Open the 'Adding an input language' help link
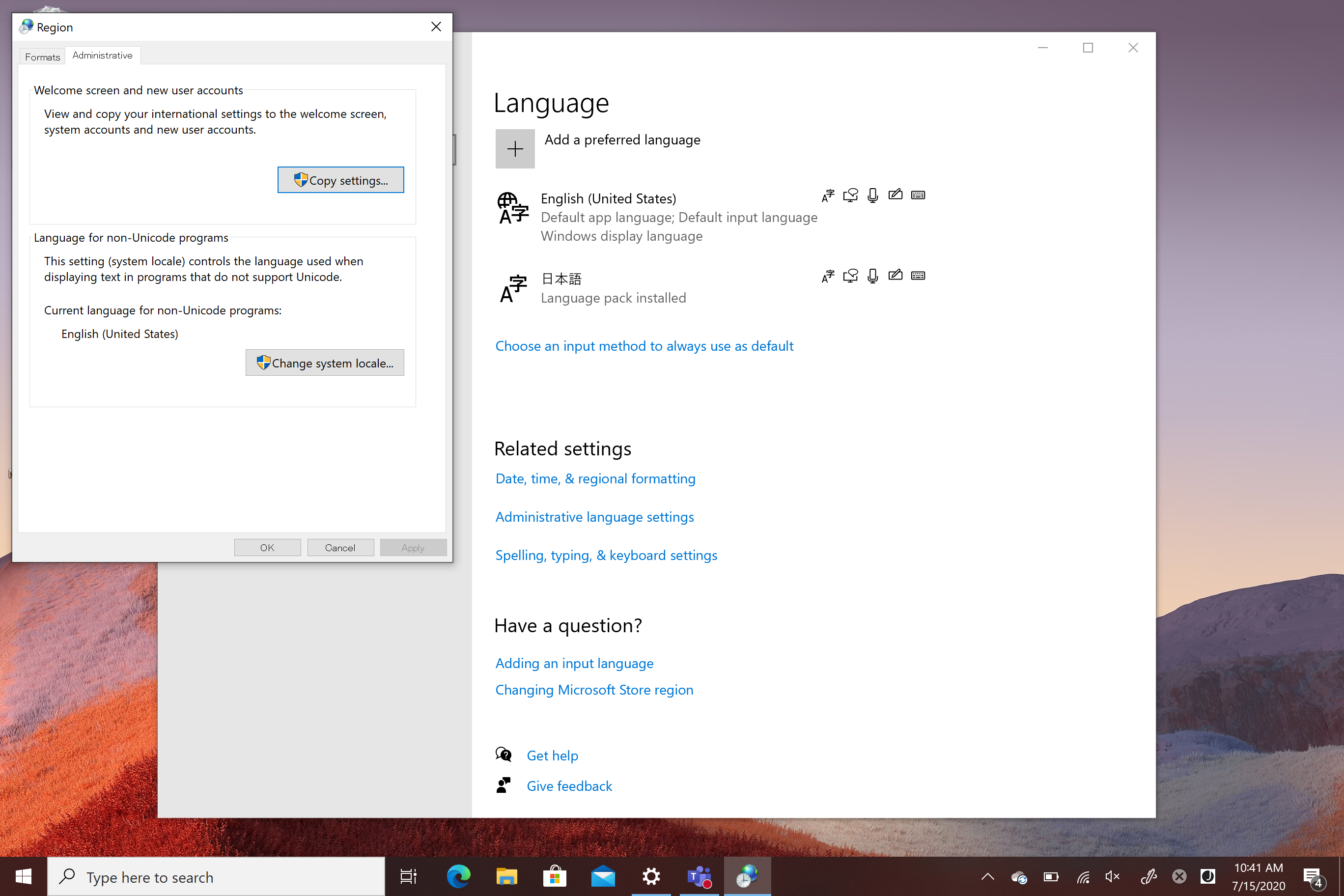Screen dimensions: 1344x896 (x=574, y=663)
